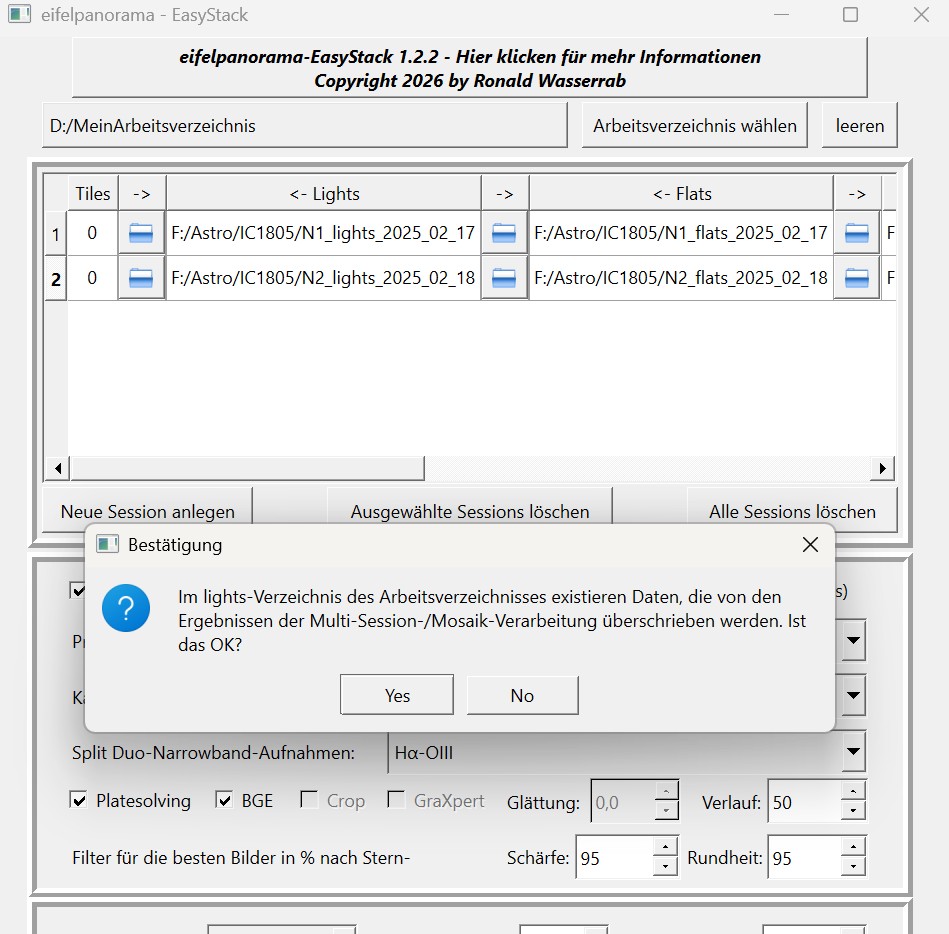This screenshot has width=949, height=934.
Task: Open folder browser for Flats in row 1
Action: point(504,233)
